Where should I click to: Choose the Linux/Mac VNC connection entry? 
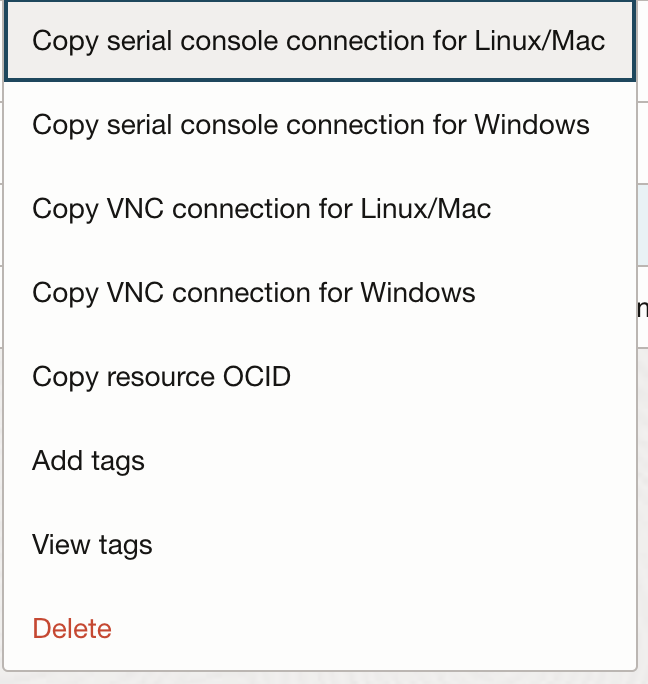[262, 209]
